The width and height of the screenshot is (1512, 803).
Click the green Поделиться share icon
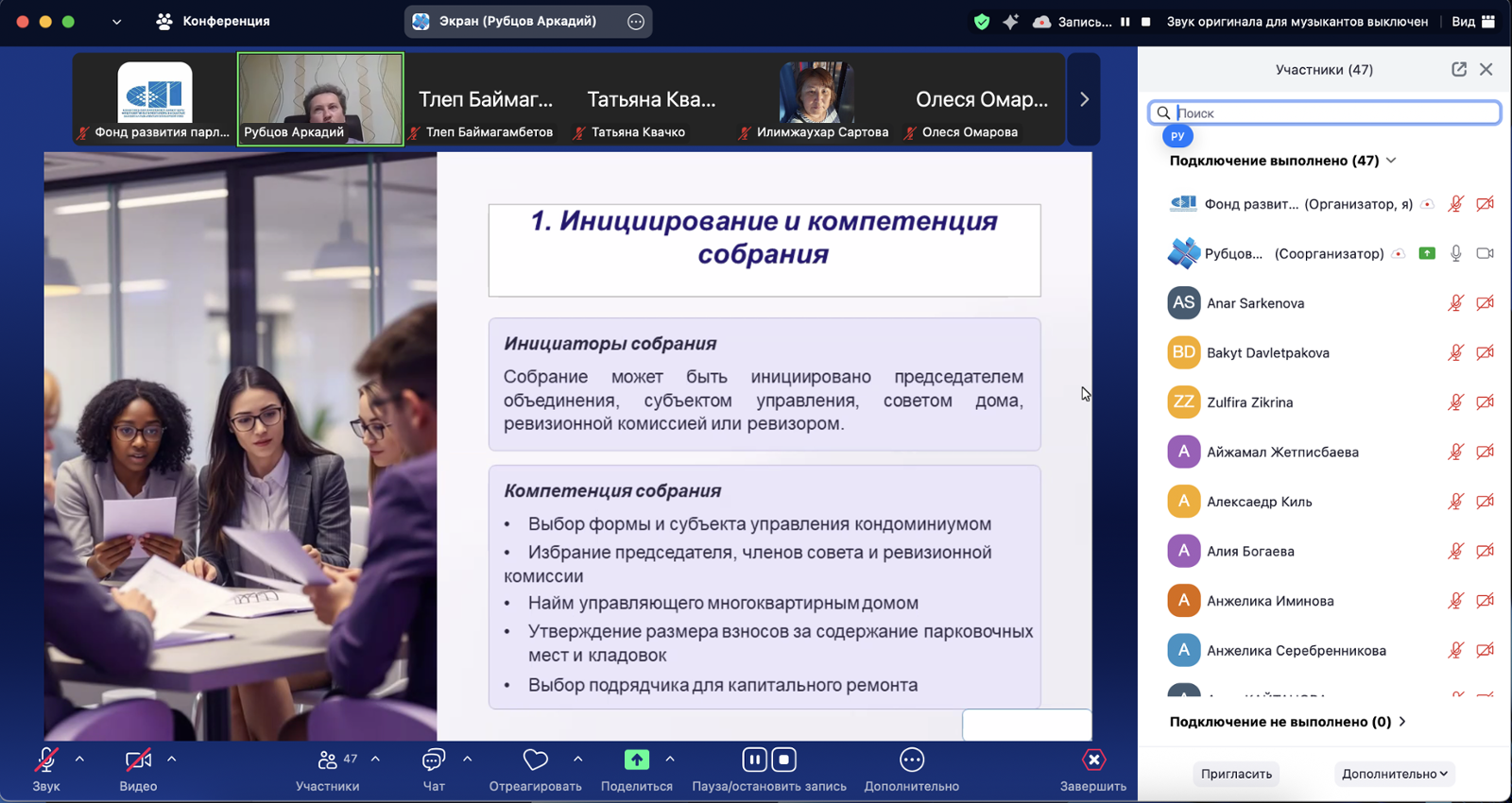pyautogui.click(x=637, y=760)
